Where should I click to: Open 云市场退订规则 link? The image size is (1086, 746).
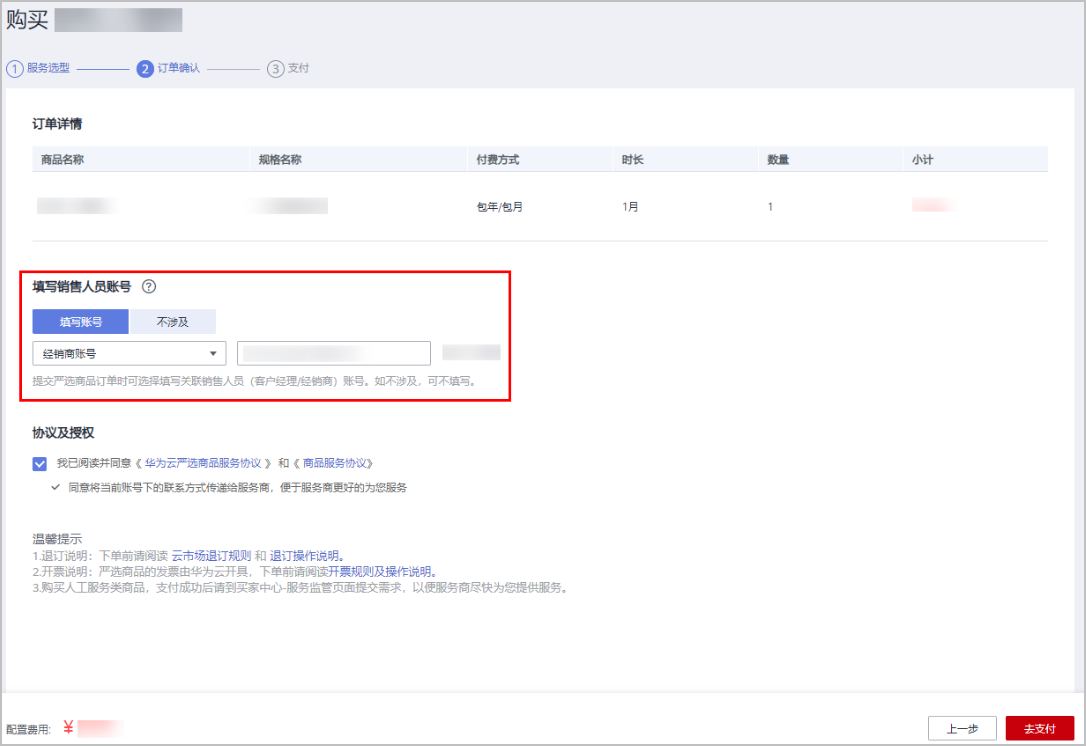pyautogui.click(x=211, y=556)
